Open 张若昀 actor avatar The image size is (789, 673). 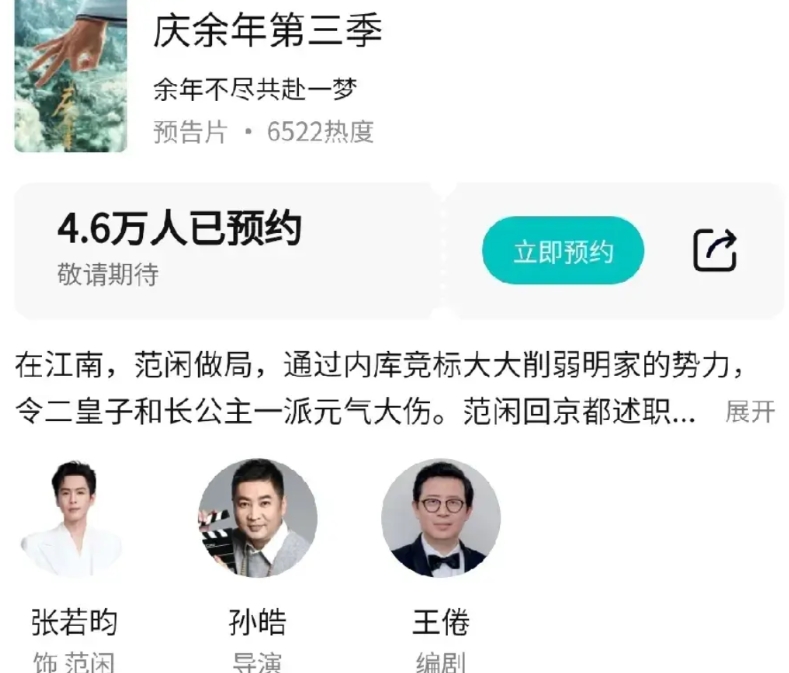tap(74, 518)
